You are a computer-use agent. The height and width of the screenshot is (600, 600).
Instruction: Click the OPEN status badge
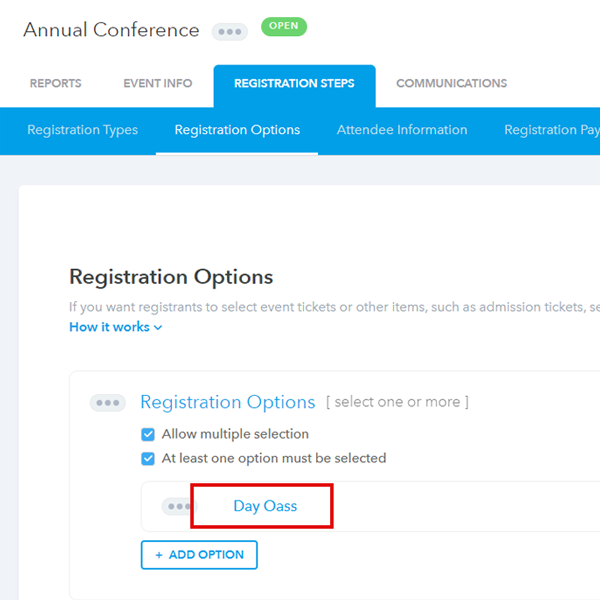284,27
